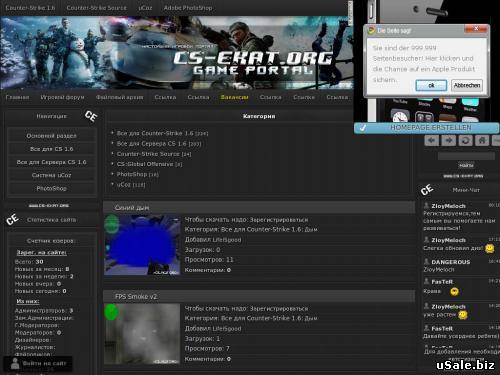Click Статистика сайта panel heading

pos(51,220)
